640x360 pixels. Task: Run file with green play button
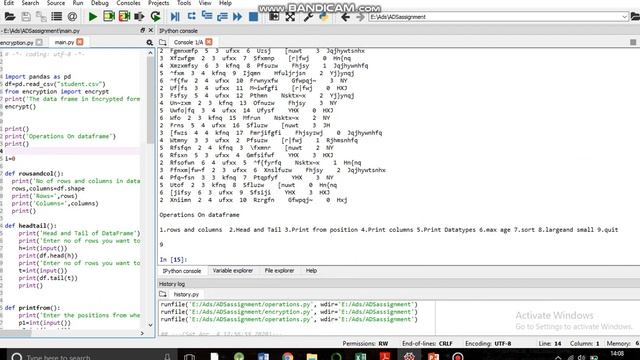[x=93, y=17]
